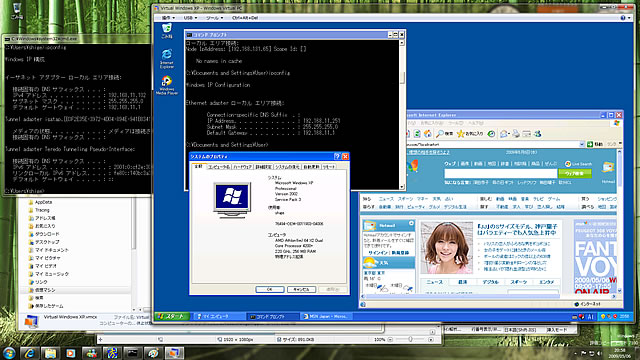Open the Virtual PC help icon
Screen dimensions: 640x360
pos(623,18)
